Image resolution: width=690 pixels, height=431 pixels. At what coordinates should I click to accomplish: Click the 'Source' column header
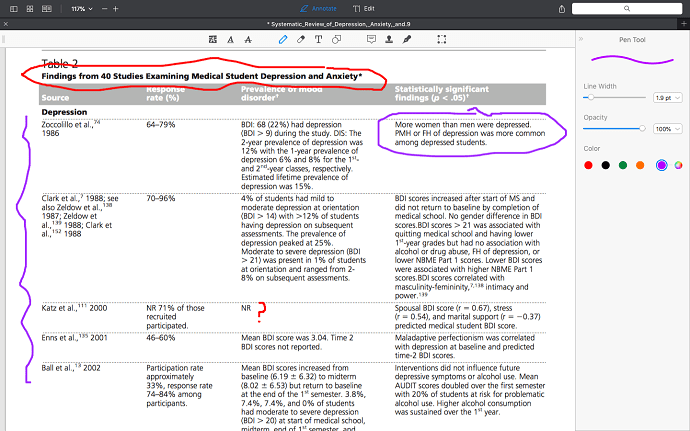pos(55,98)
